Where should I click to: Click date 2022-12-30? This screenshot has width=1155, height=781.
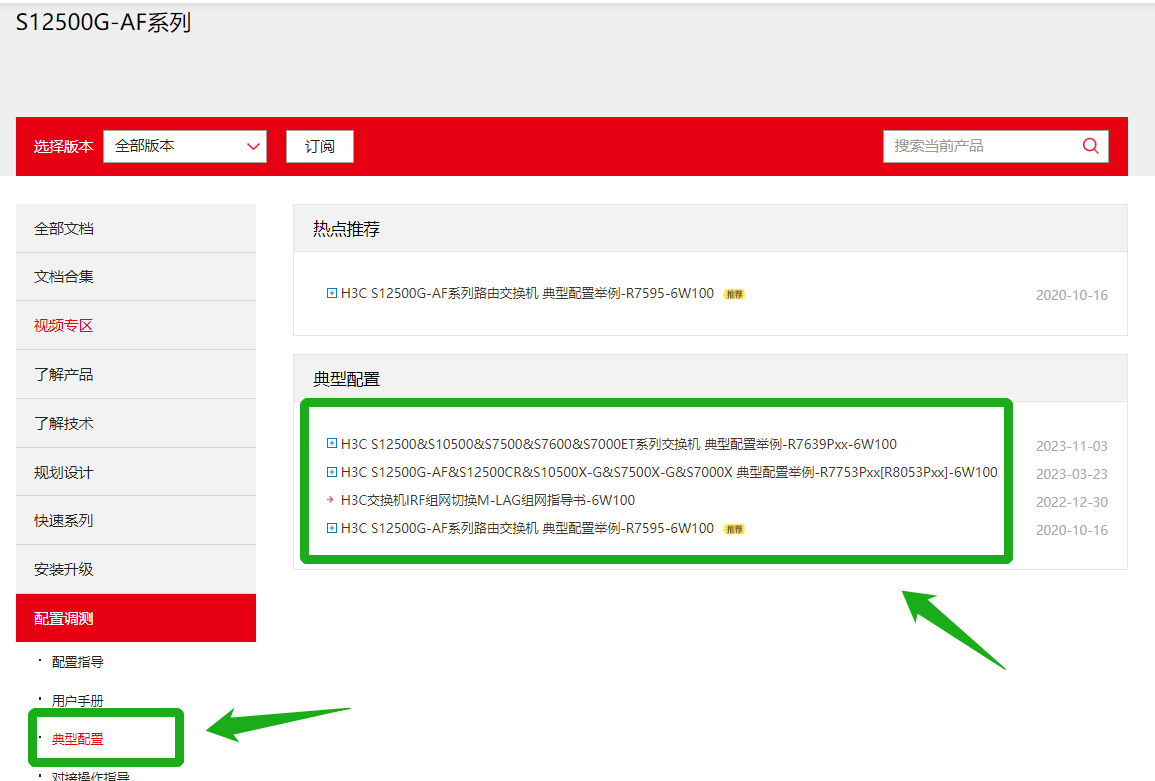[1072, 502]
